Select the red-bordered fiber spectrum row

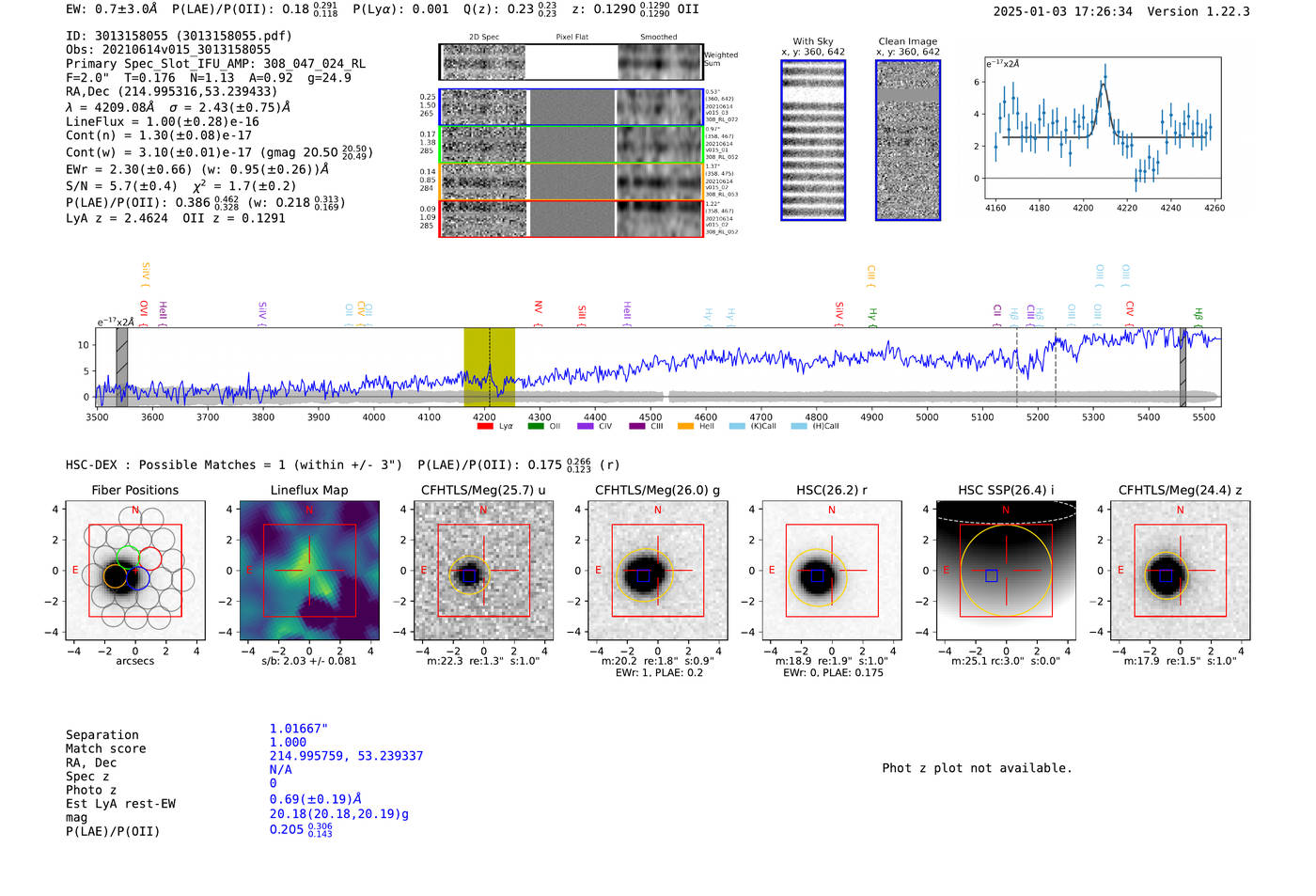(x=571, y=218)
